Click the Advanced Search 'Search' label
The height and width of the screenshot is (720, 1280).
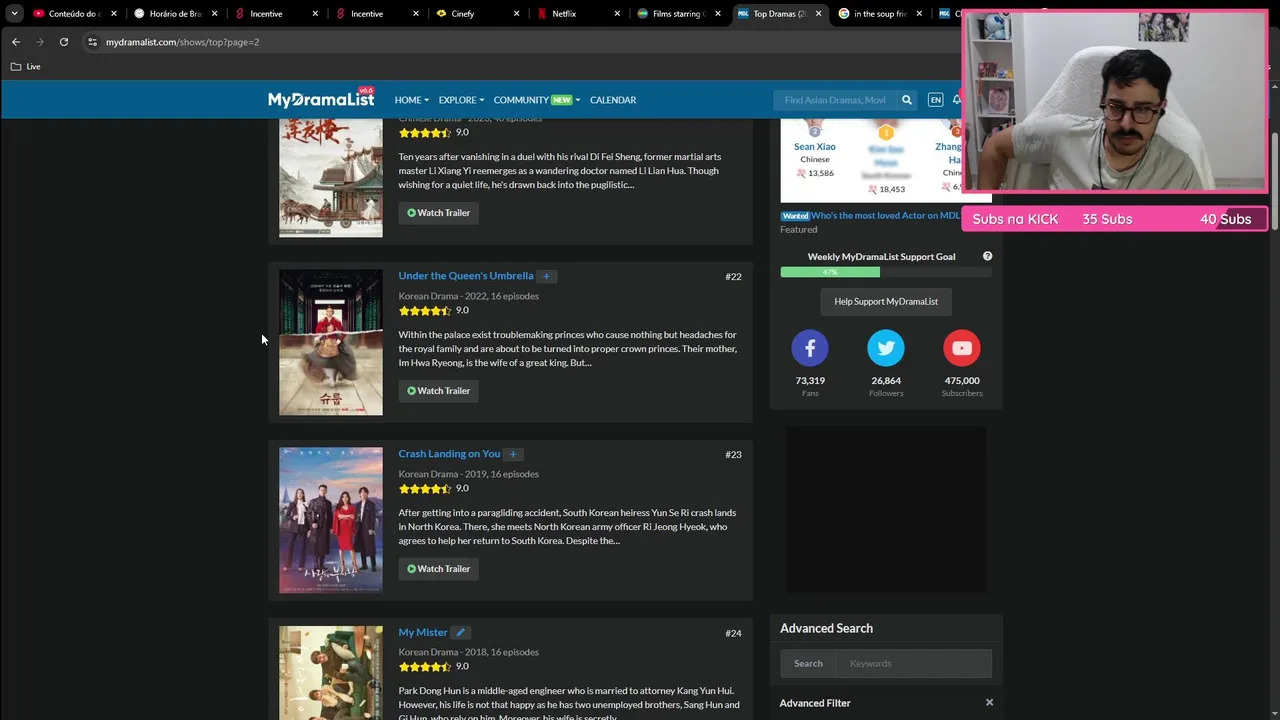(808, 663)
